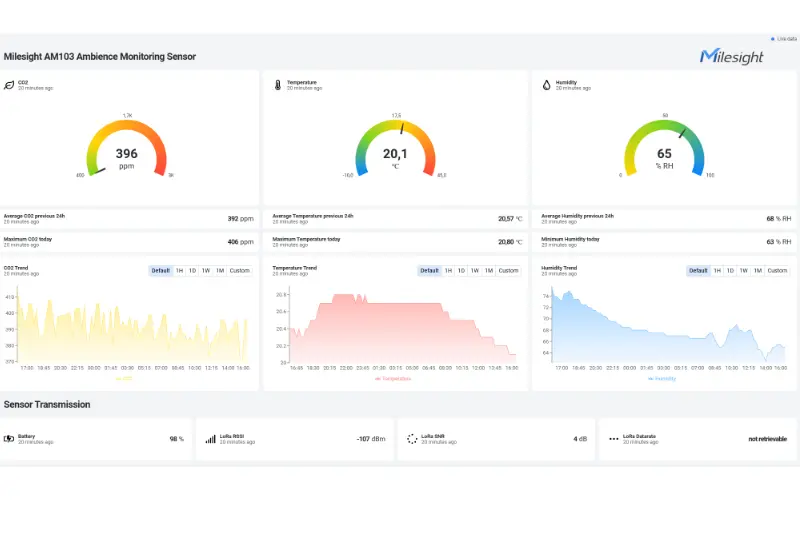Toggle the Humidity legend entry below chart
This screenshot has height=533, width=800.
click(x=662, y=378)
